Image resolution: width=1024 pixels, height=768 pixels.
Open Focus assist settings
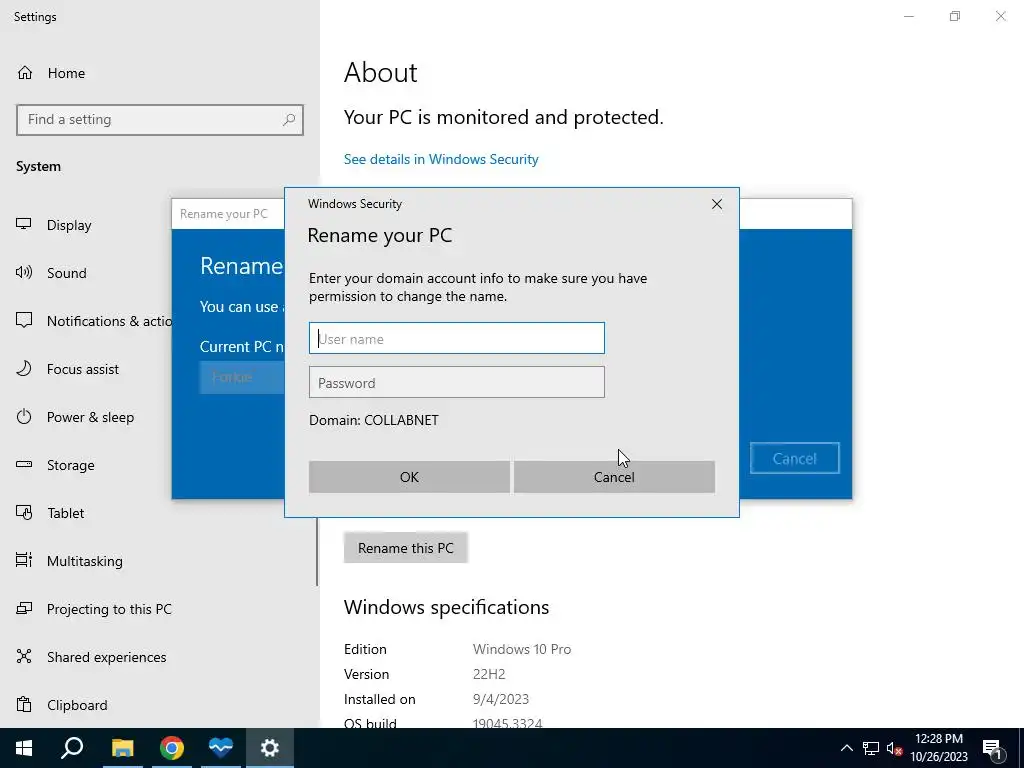[83, 370]
